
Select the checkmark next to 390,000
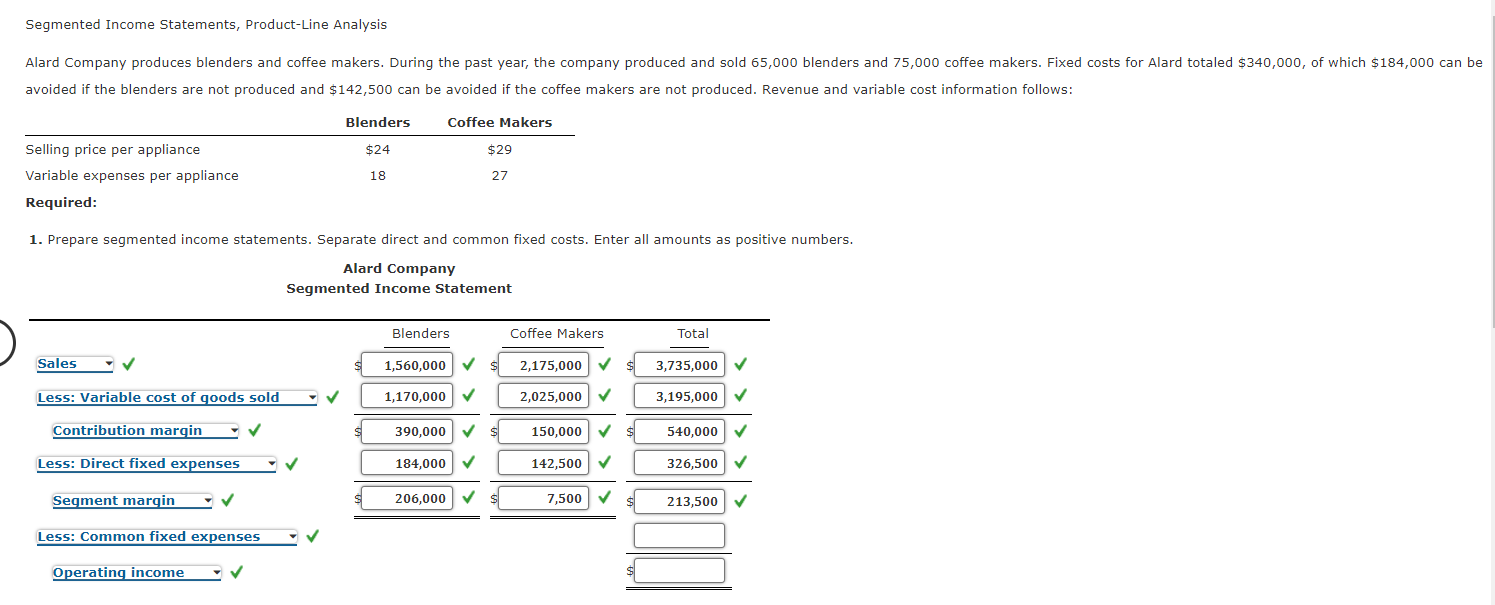tap(468, 431)
